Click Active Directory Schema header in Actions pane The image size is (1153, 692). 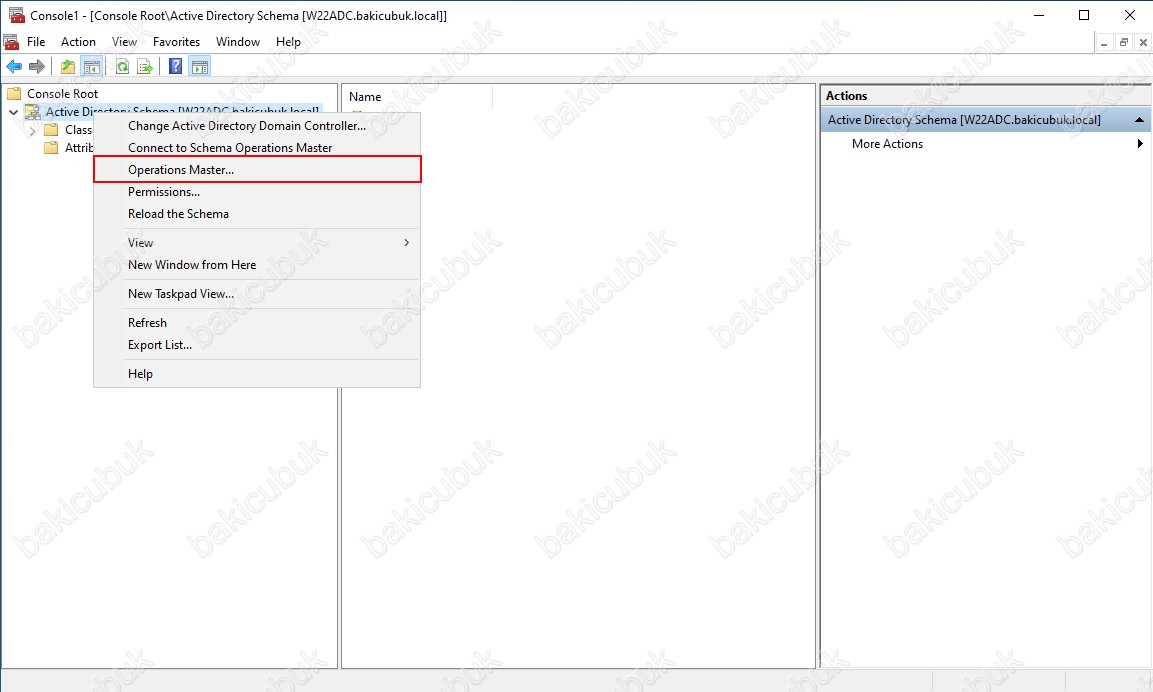[x=985, y=120]
